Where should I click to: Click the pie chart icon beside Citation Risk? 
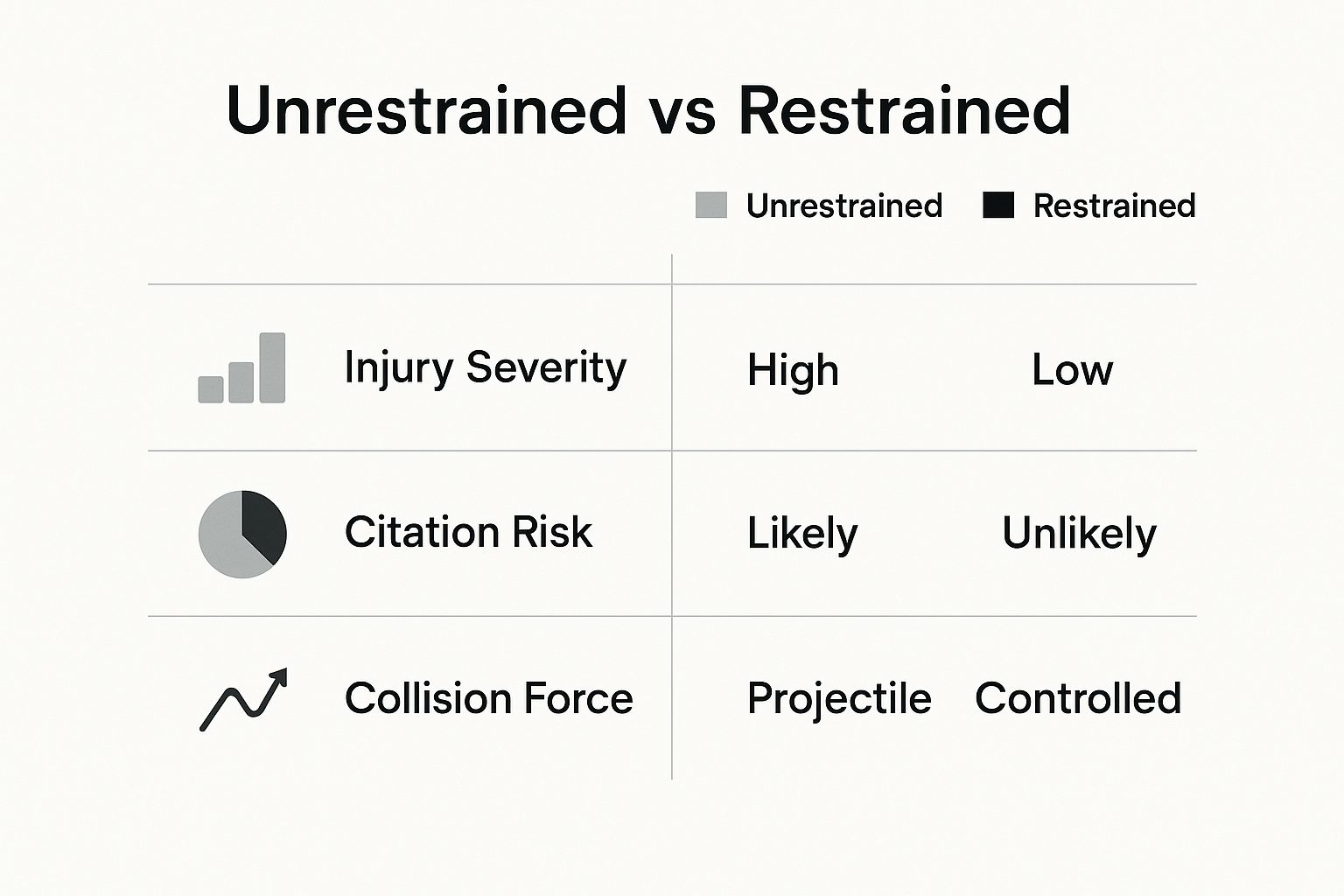point(242,534)
